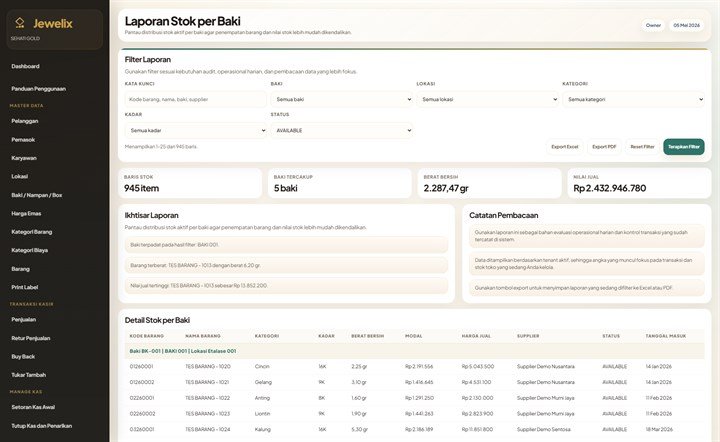Expand the Kadar dropdown filter
The width and height of the screenshot is (720, 442).
click(195, 130)
